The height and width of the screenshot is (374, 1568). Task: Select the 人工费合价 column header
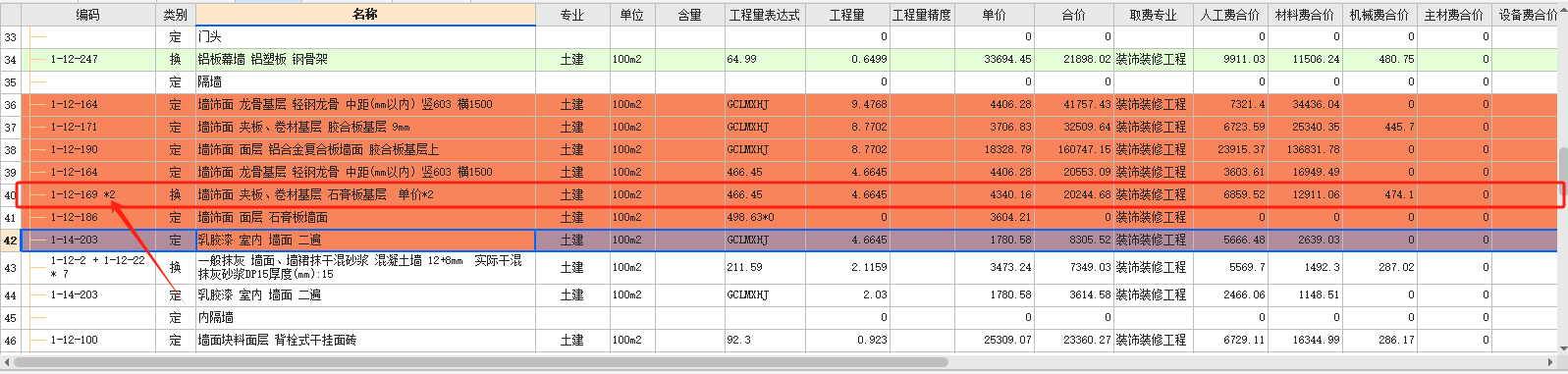tap(1230, 15)
